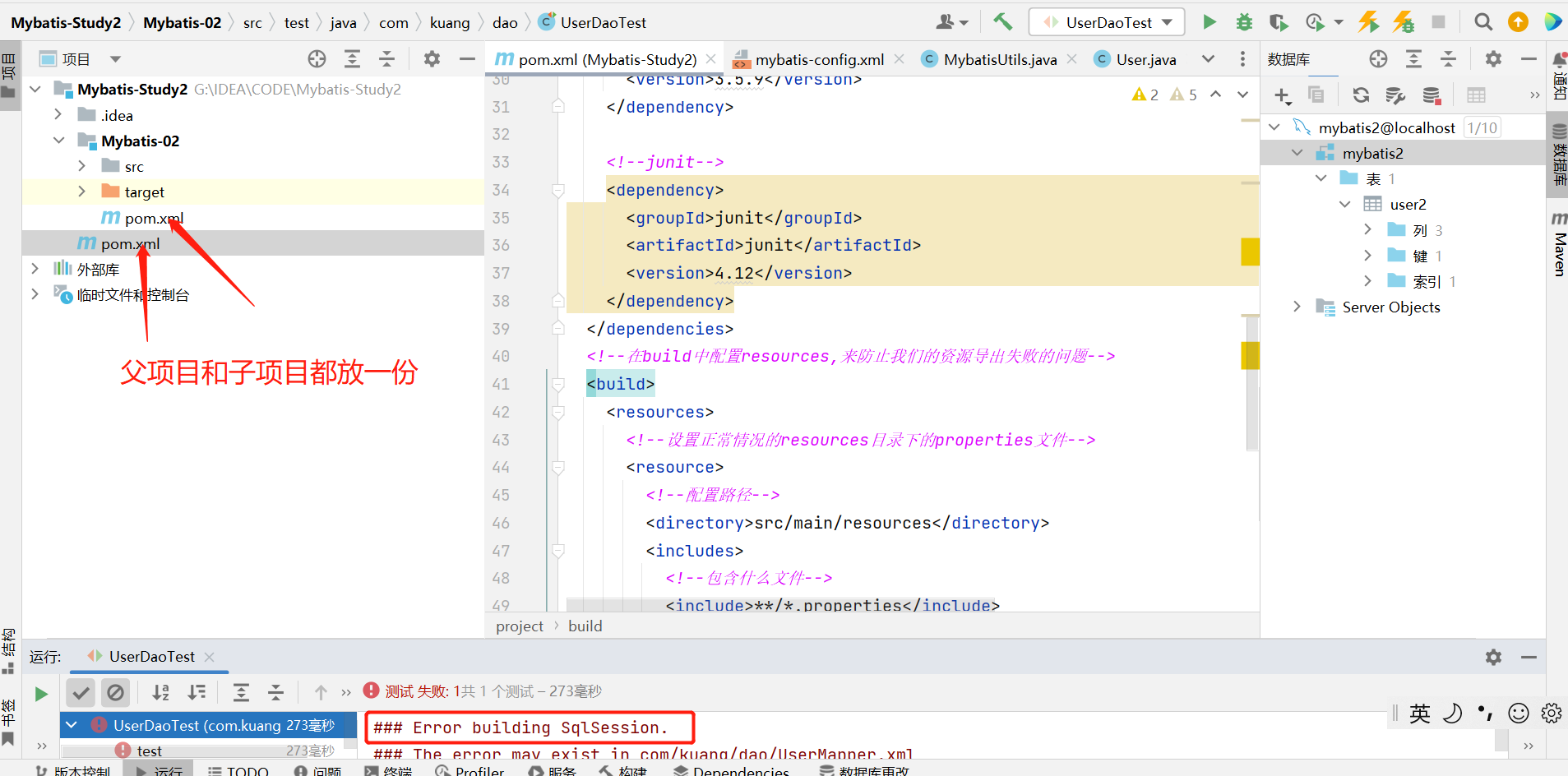This screenshot has width=1568, height=776.
Task: Start debugging with the bug icon
Action: click(1243, 22)
